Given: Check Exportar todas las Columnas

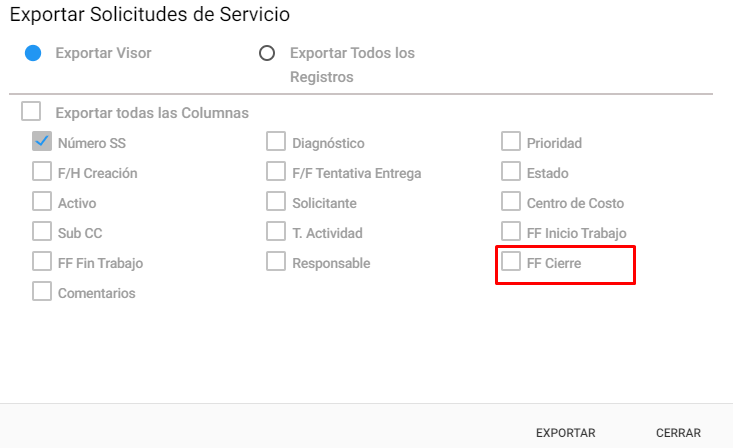Looking at the screenshot, I should click(31, 111).
